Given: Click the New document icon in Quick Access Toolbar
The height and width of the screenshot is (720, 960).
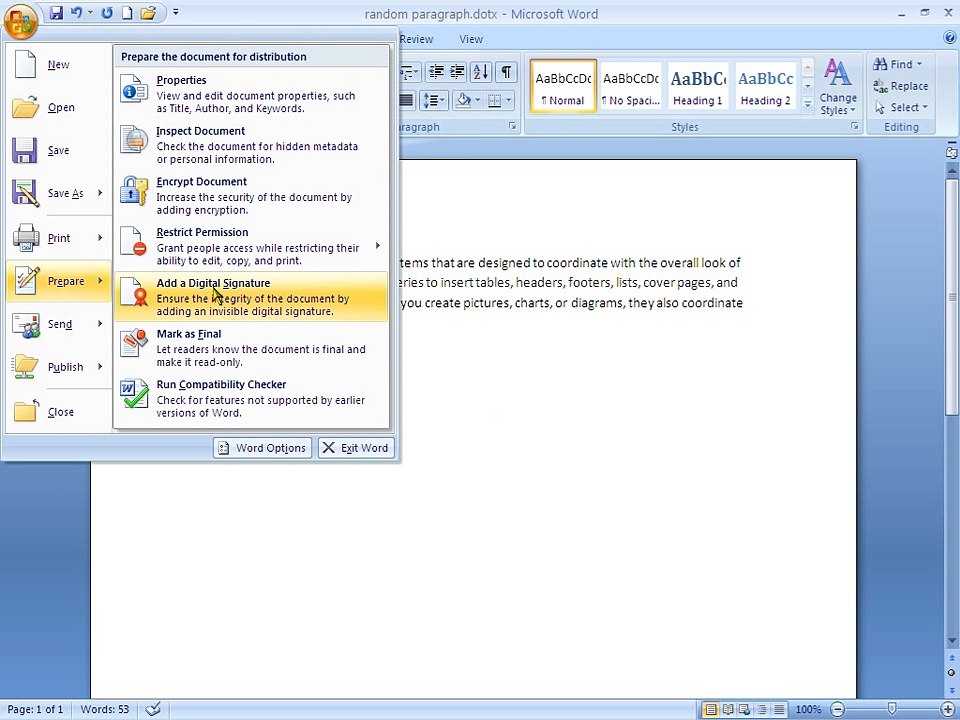Looking at the screenshot, I should [x=127, y=13].
